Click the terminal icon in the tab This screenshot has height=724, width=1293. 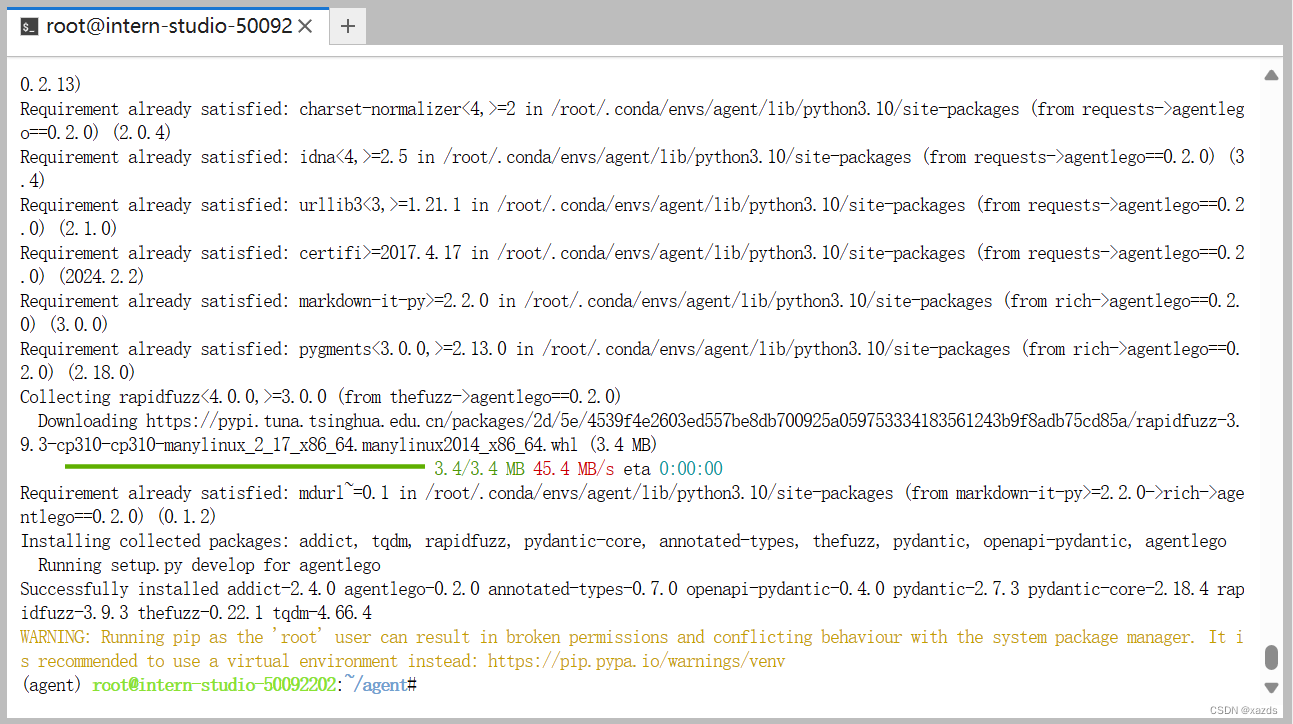(x=29, y=27)
